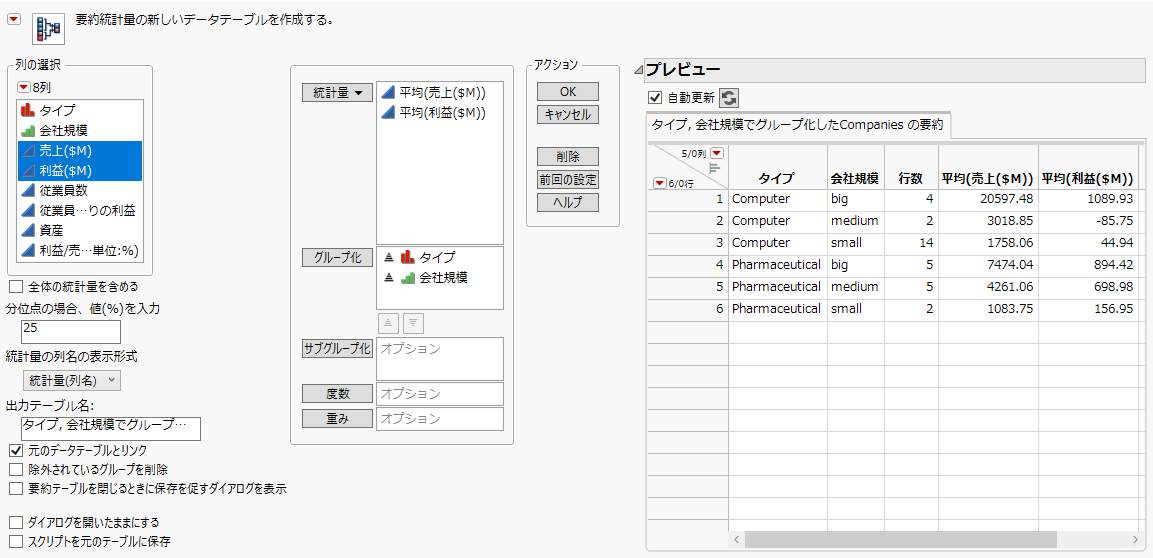Click the 度数 option box
Image resolution: width=1153 pixels, height=558 pixels.
point(440,393)
